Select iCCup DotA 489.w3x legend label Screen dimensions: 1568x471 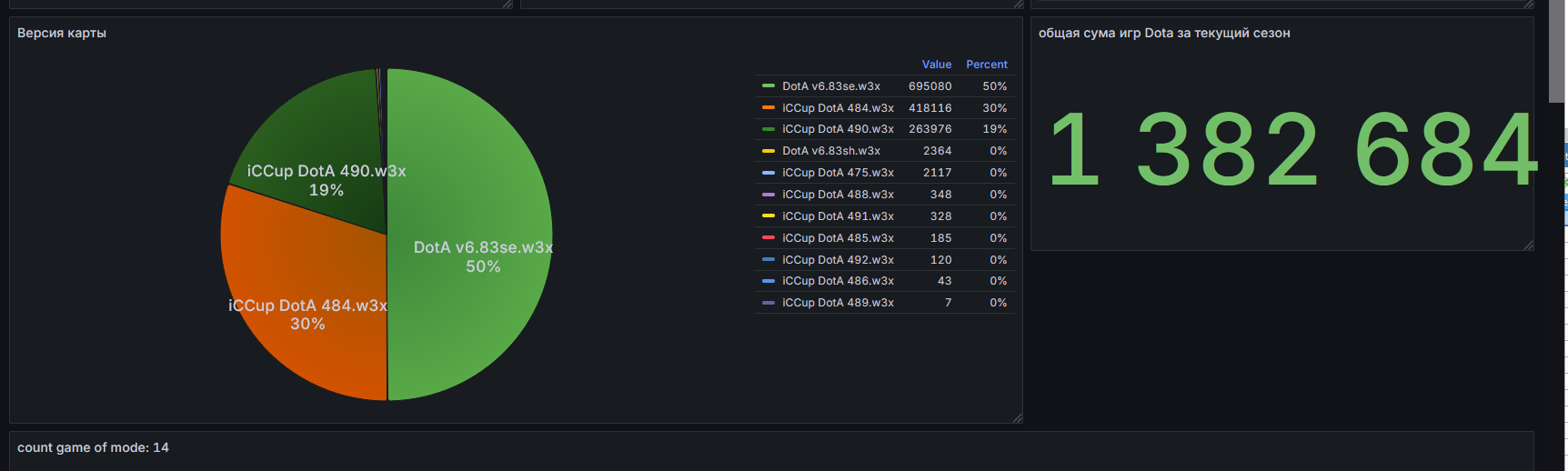[838, 303]
